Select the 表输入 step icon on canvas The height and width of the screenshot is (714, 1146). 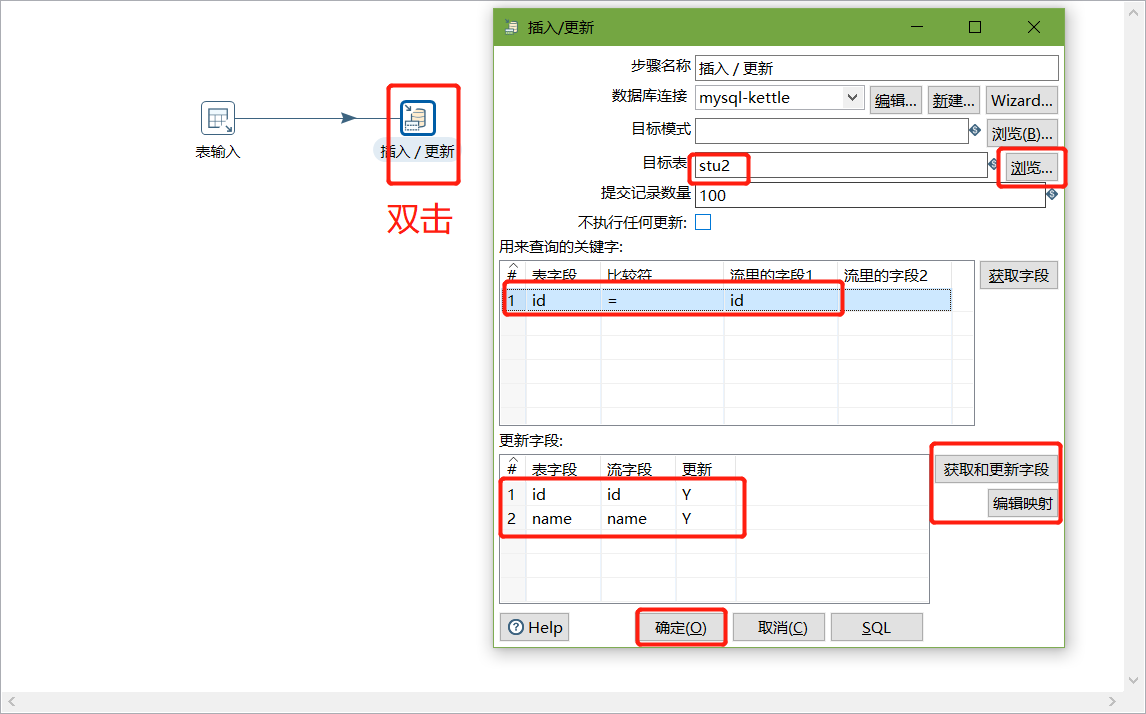(218, 118)
